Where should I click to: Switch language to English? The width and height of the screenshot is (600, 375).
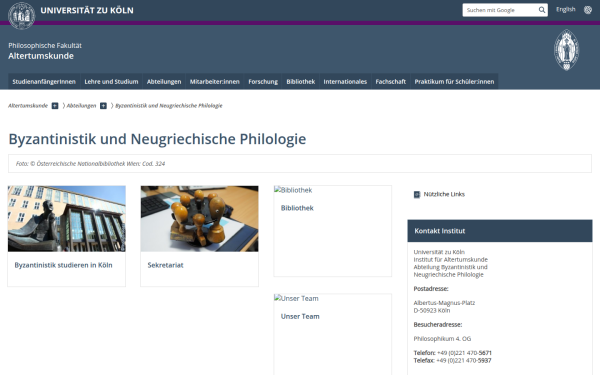(566, 10)
